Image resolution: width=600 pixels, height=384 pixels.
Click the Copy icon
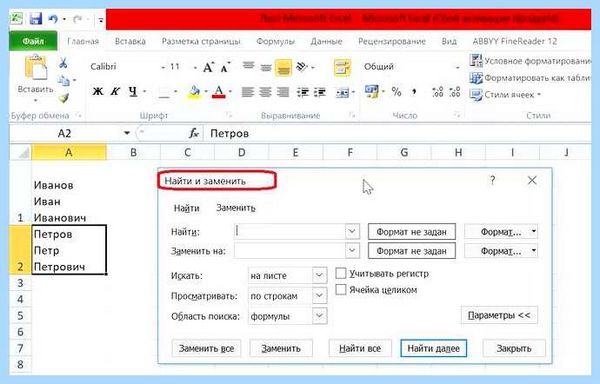(x=63, y=81)
